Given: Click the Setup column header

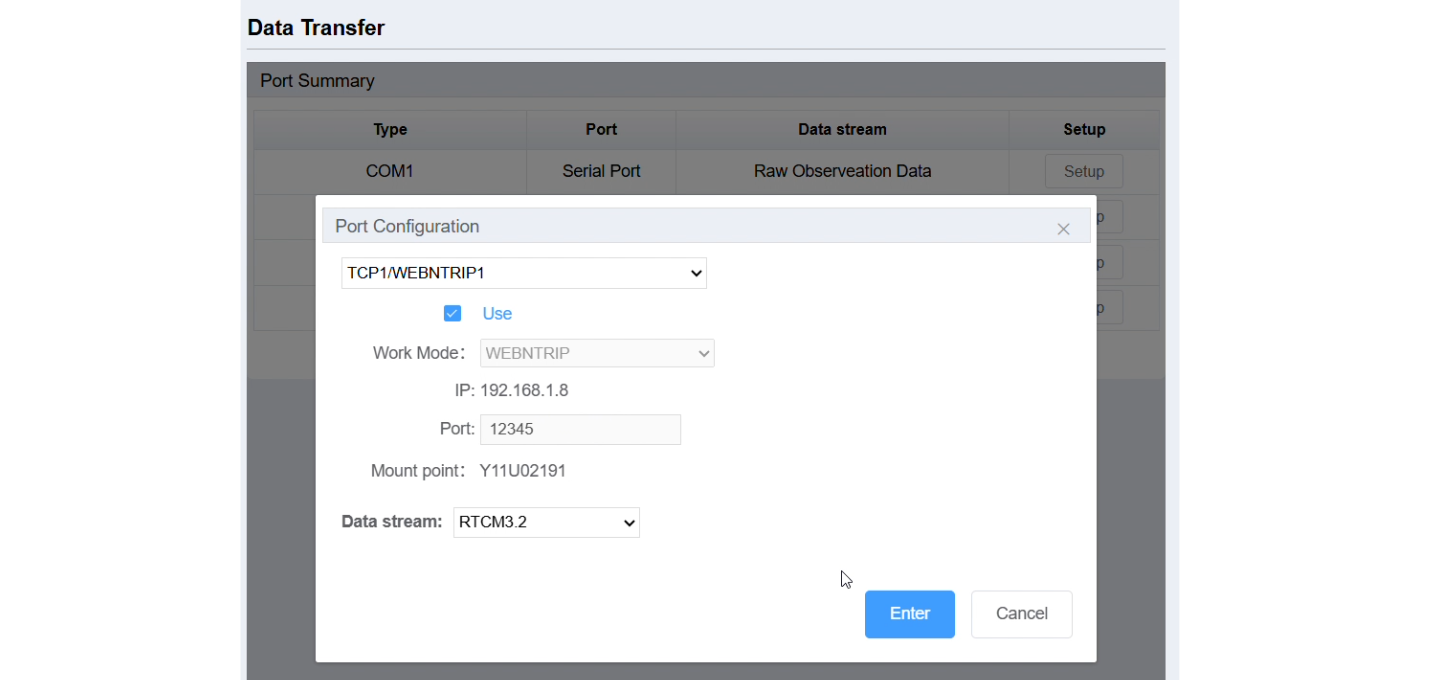Looking at the screenshot, I should tap(1084, 129).
